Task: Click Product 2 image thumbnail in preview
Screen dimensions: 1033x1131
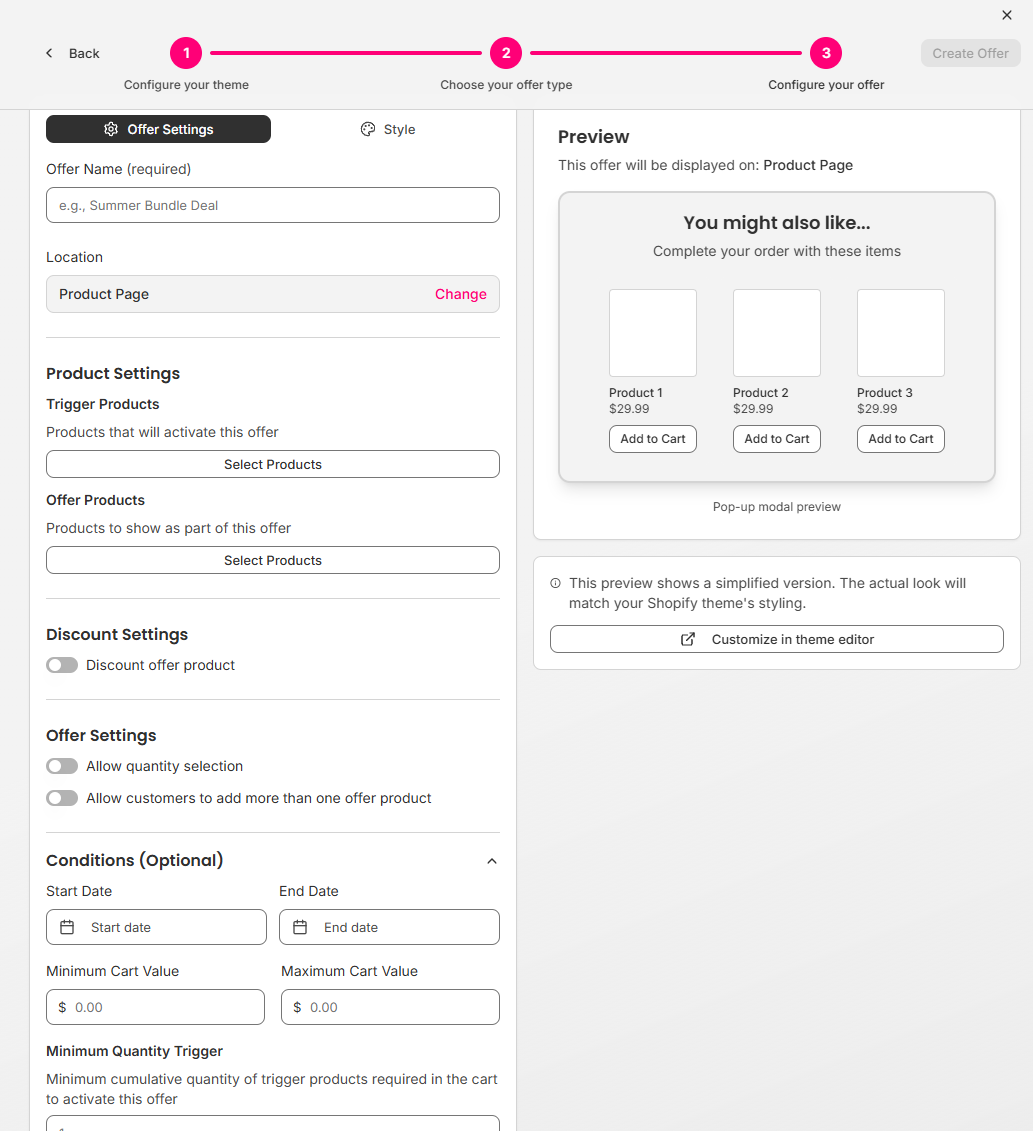Action: coord(777,333)
